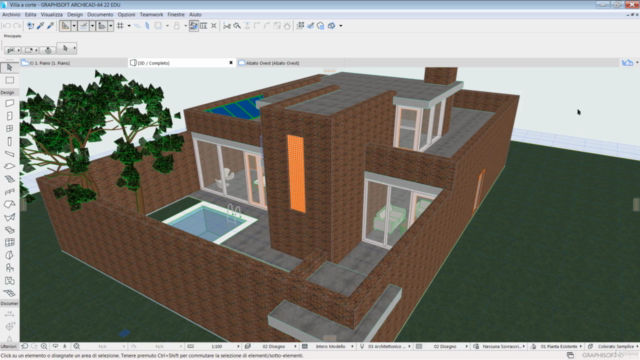Select the Door tool
The height and width of the screenshot is (360, 640).
(x=9, y=116)
